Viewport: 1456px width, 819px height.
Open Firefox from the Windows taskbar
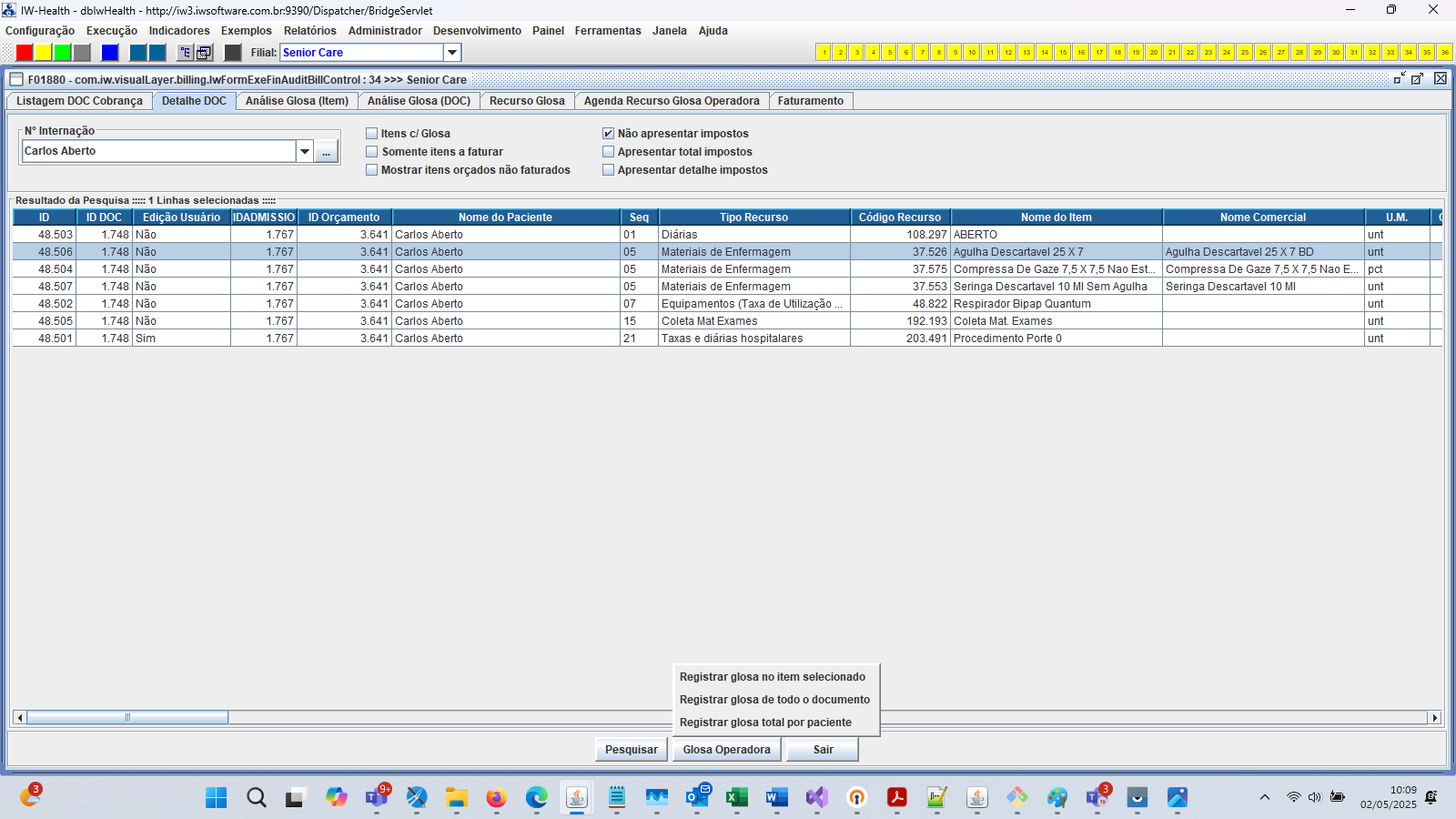click(x=496, y=798)
